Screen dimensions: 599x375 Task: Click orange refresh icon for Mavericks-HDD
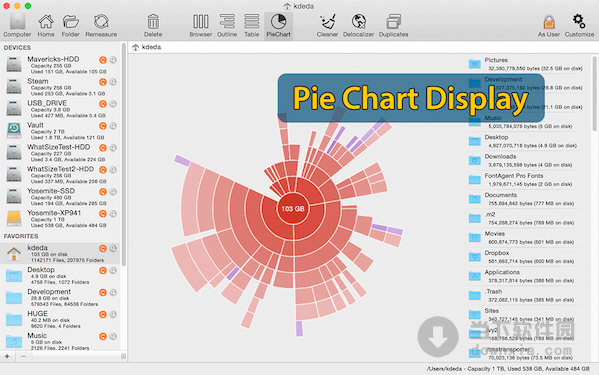point(103,60)
